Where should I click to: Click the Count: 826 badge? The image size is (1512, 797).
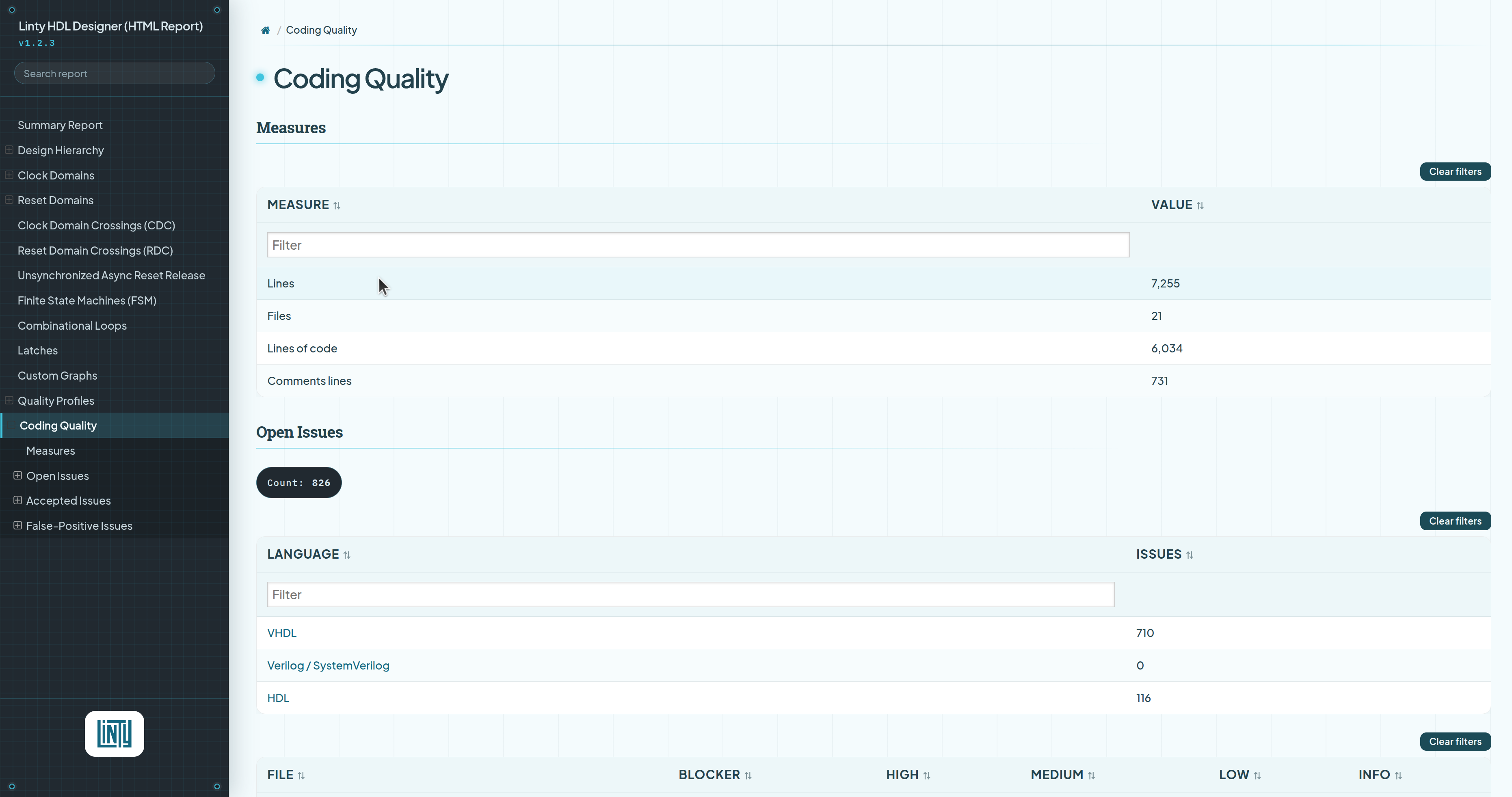coord(299,482)
